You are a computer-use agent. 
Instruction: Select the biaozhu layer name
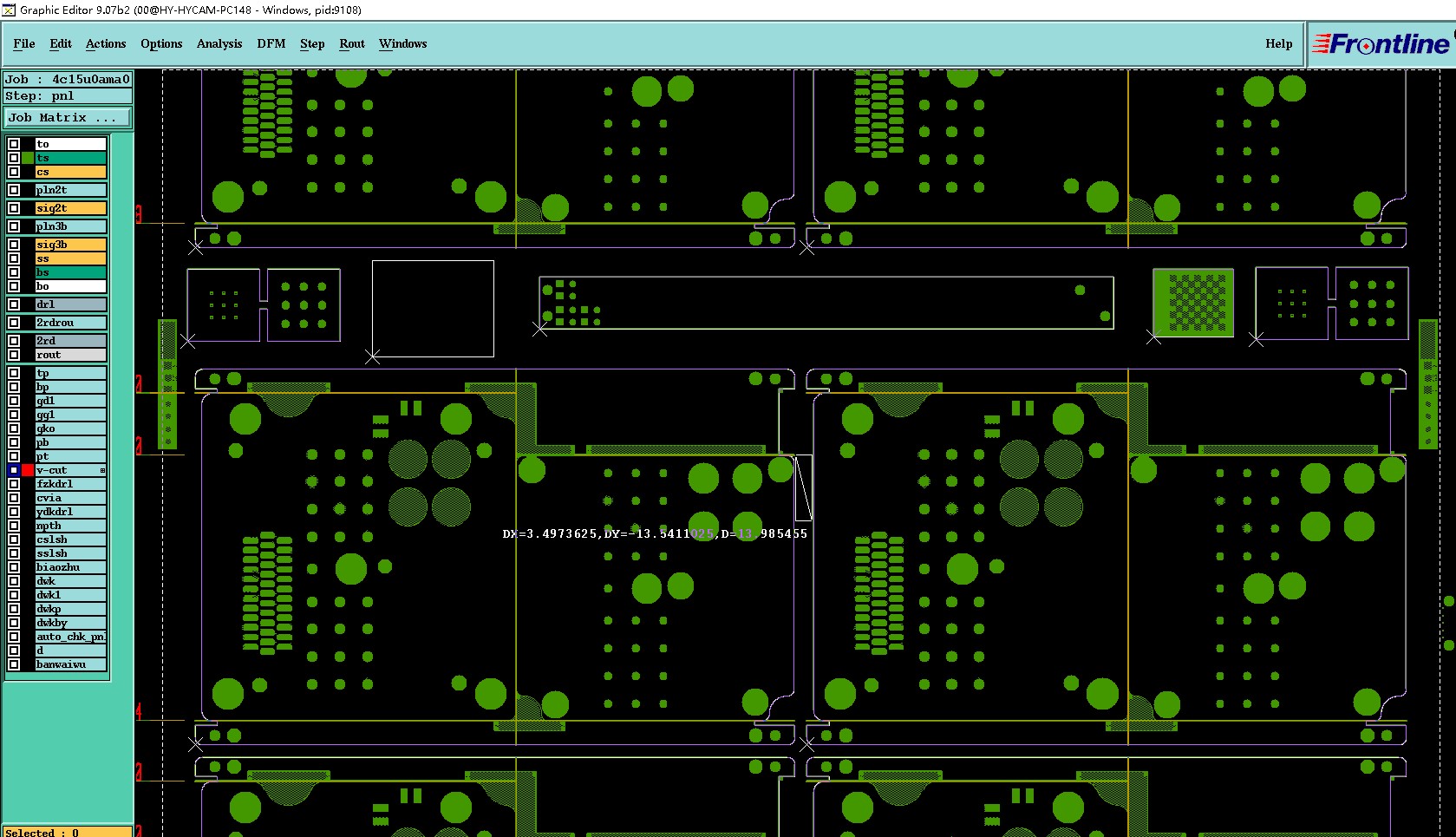click(x=71, y=567)
